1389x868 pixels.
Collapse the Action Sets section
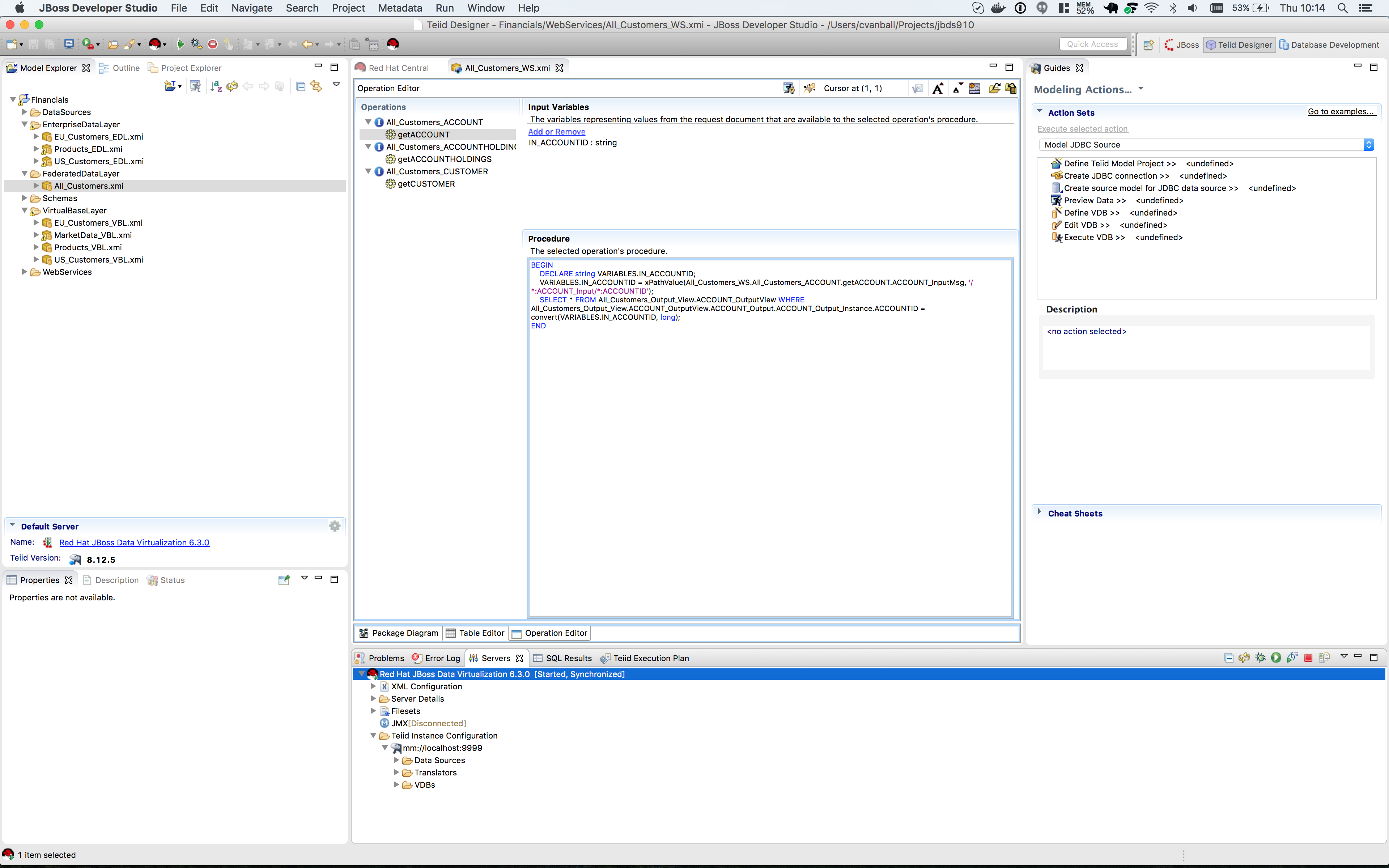[x=1040, y=112]
